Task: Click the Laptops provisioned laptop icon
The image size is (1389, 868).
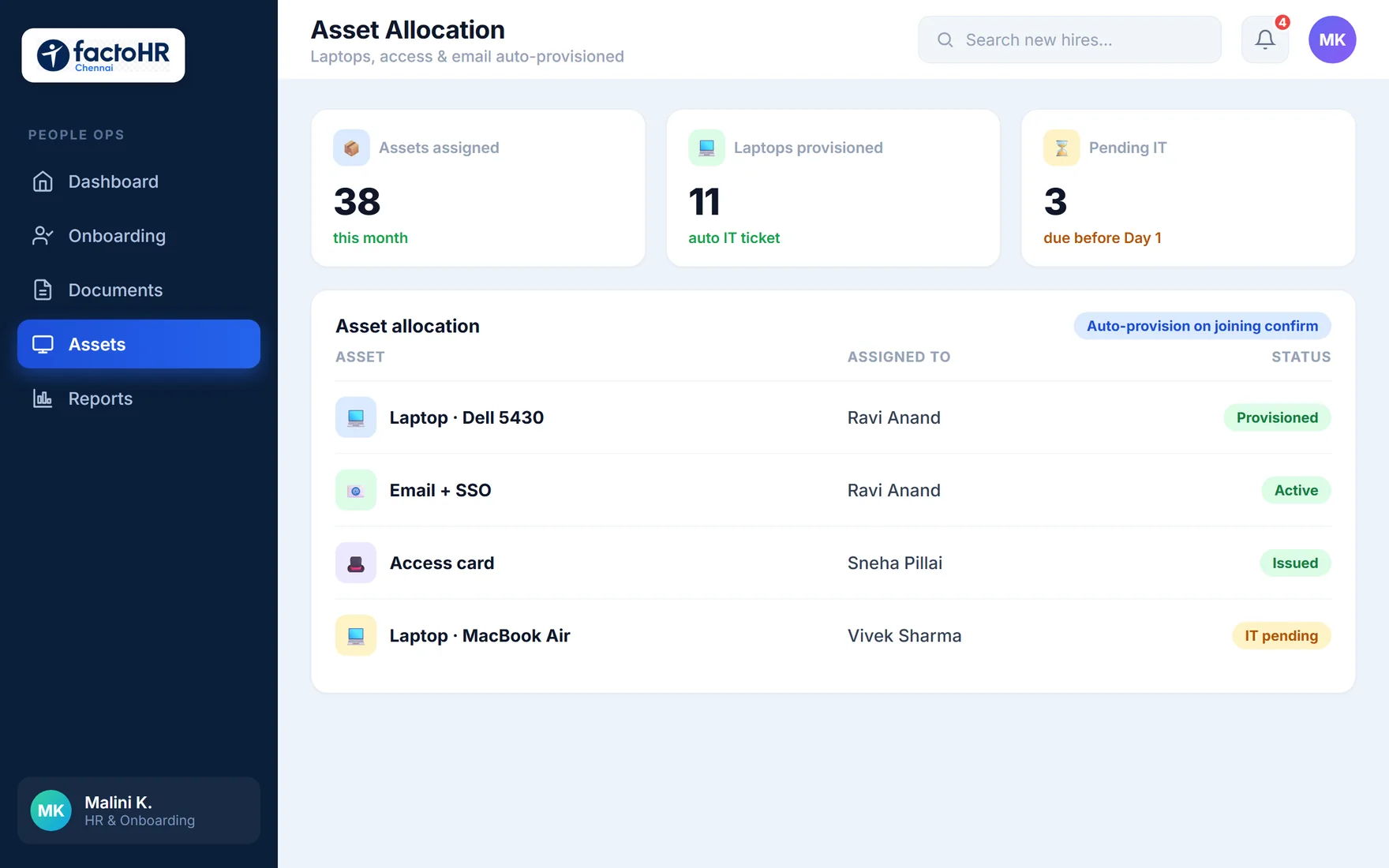Action: [x=706, y=148]
